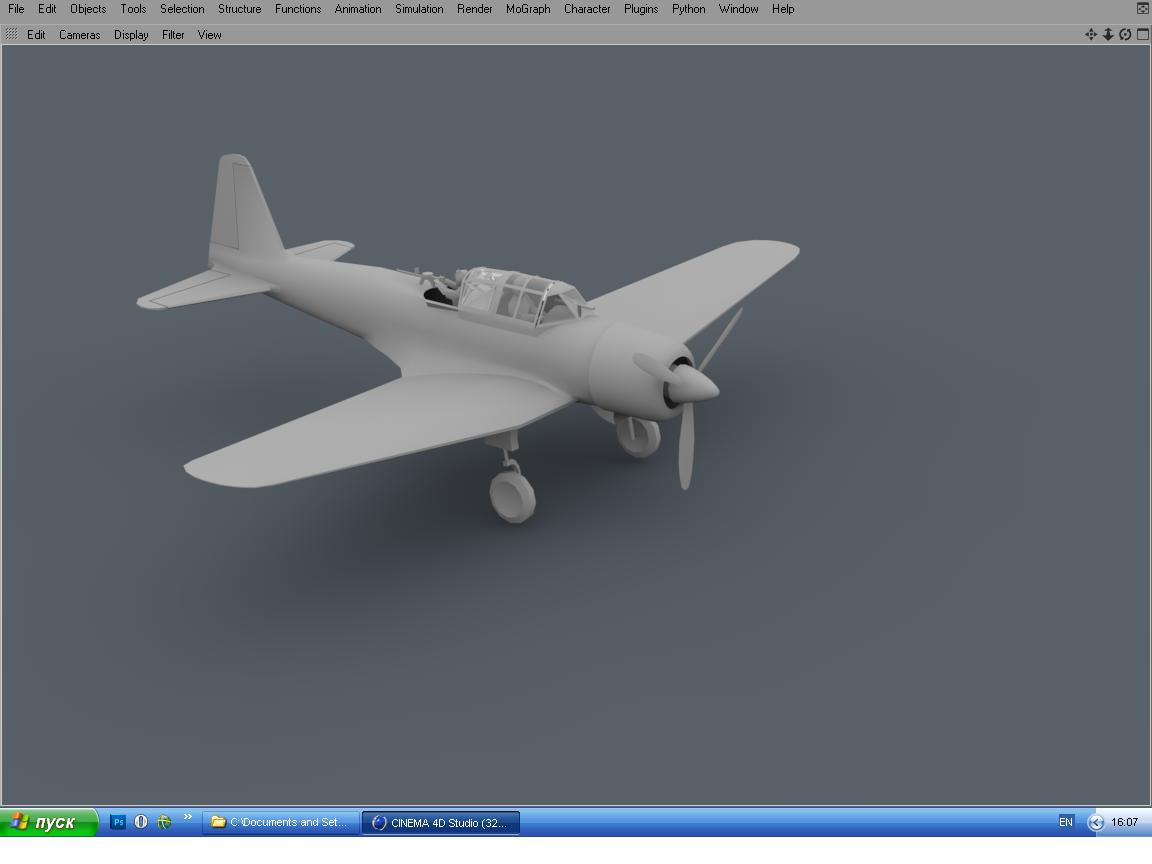
Task: Open the Python menu
Action: [x=688, y=9]
